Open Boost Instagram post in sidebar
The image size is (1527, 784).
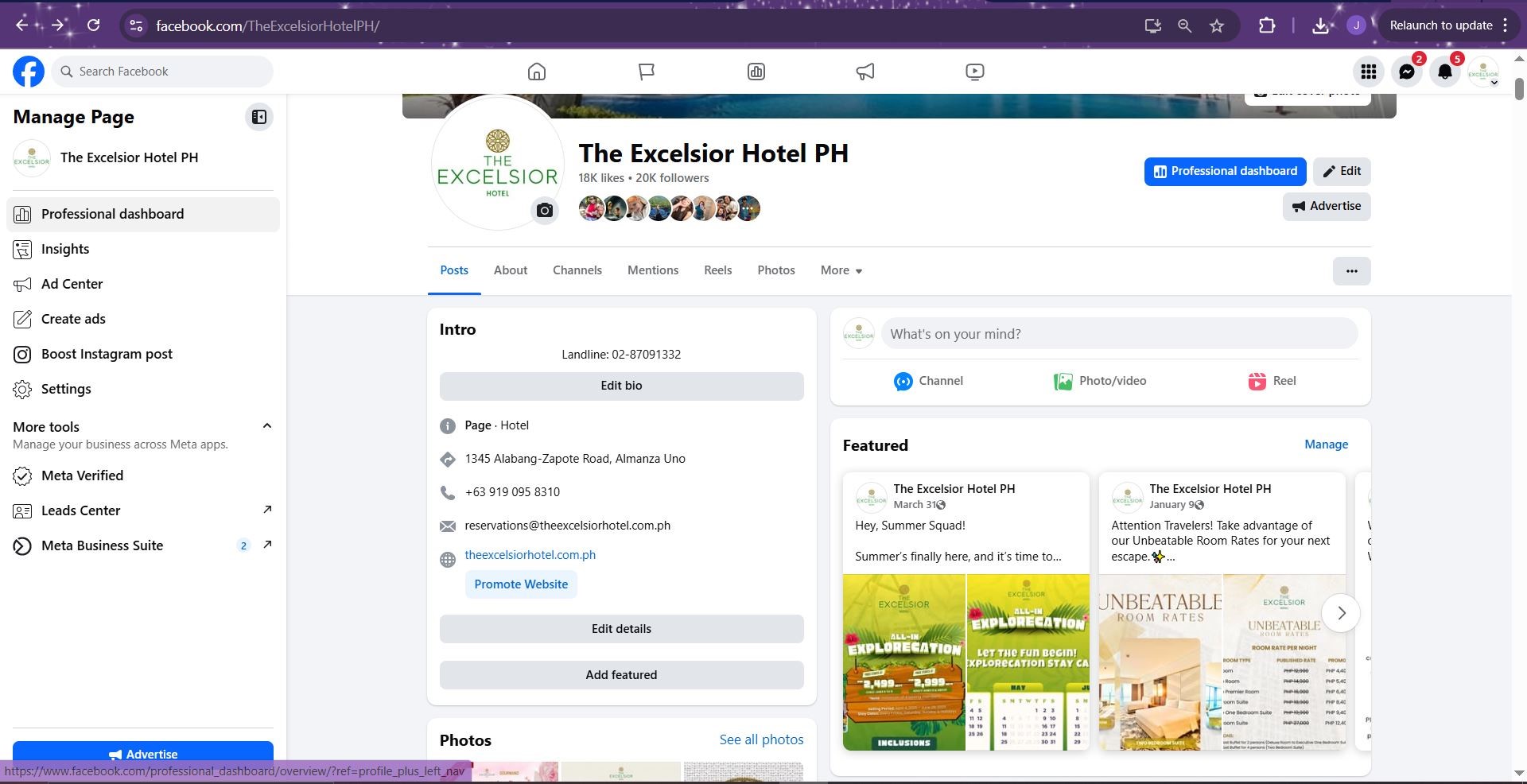click(143, 354)
